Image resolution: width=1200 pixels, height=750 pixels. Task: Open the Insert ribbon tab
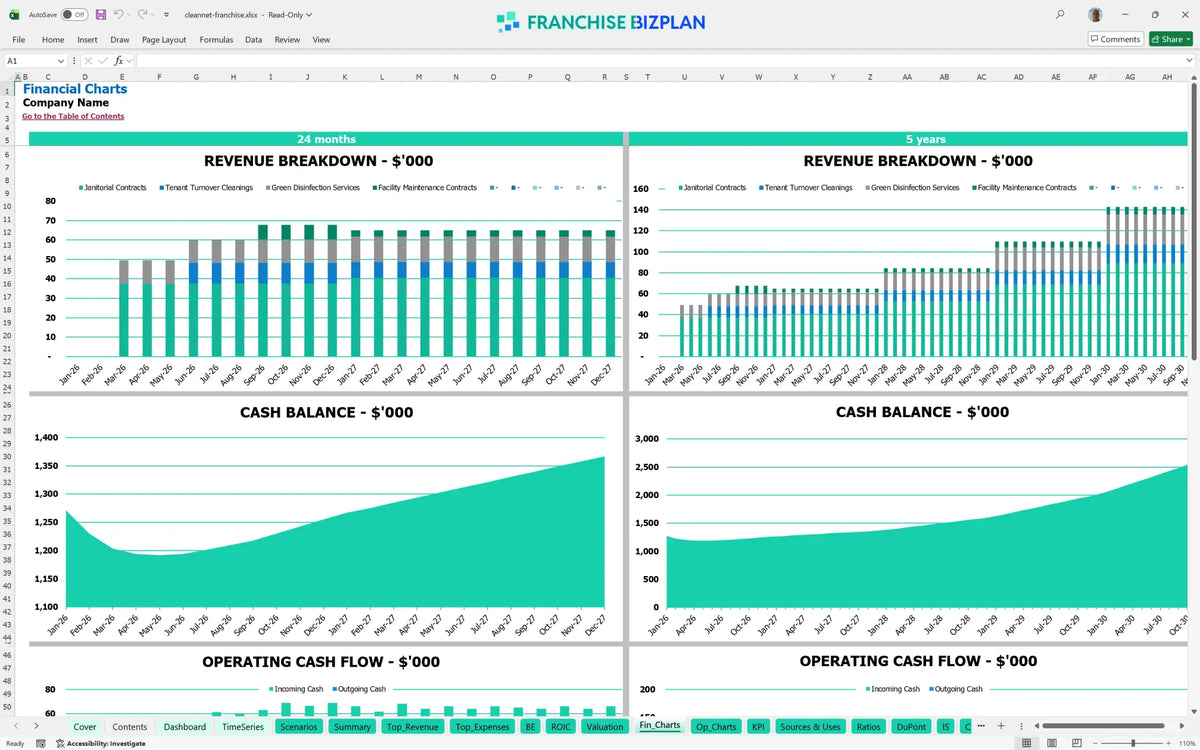(87, 40)
